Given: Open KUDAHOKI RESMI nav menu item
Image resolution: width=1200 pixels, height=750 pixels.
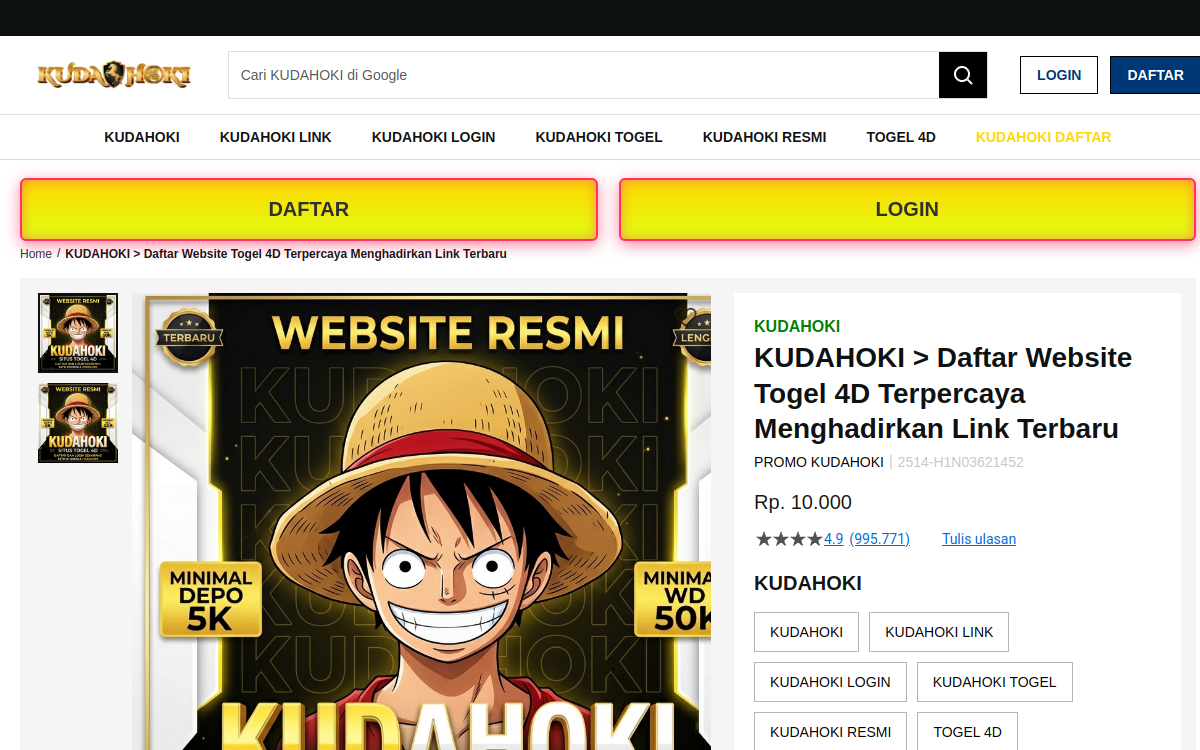Looking at the screenshot, I should pyautogui.click(x=765, y=137).
